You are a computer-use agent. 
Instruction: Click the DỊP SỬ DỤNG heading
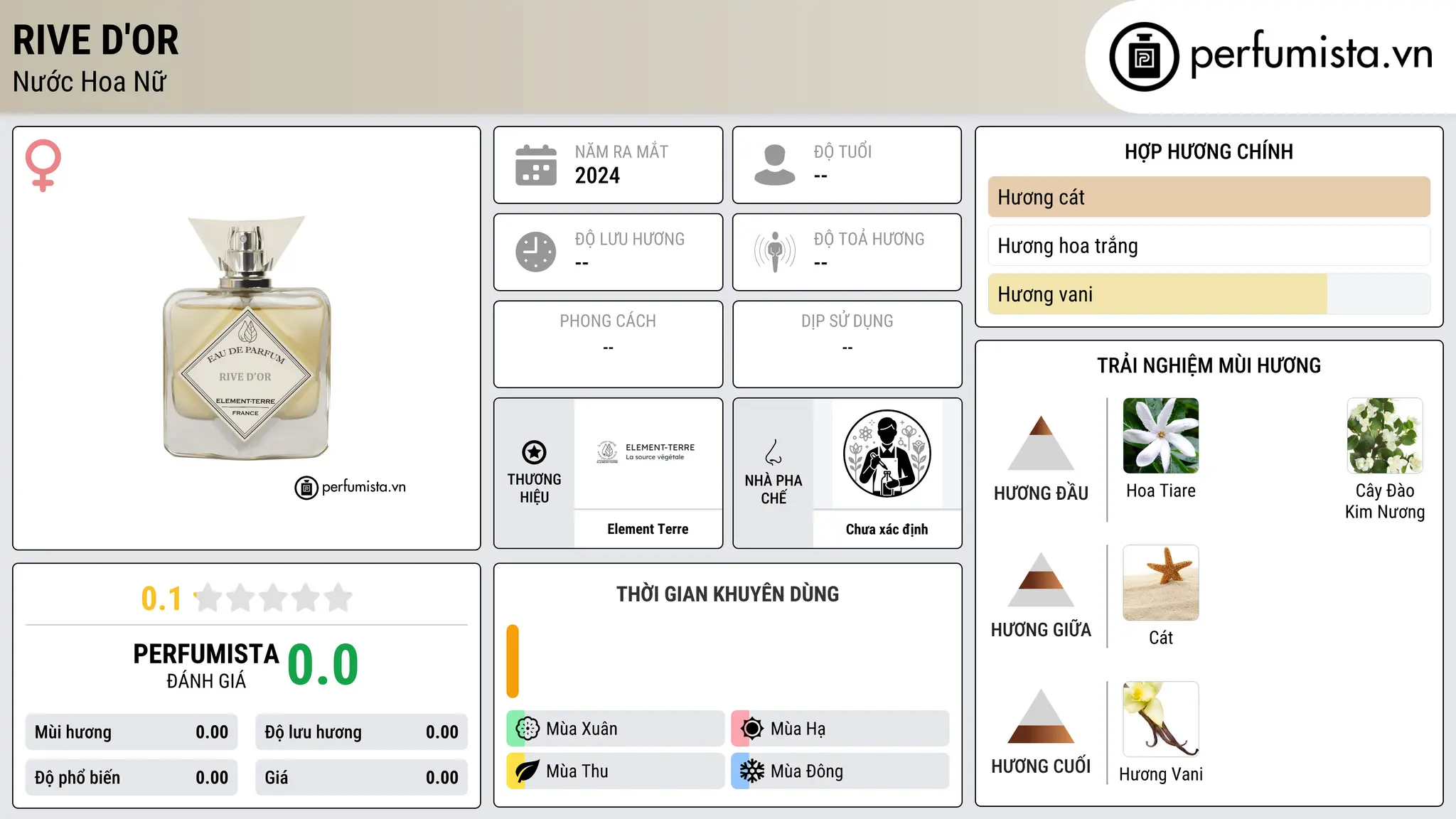tap(847, 321)
